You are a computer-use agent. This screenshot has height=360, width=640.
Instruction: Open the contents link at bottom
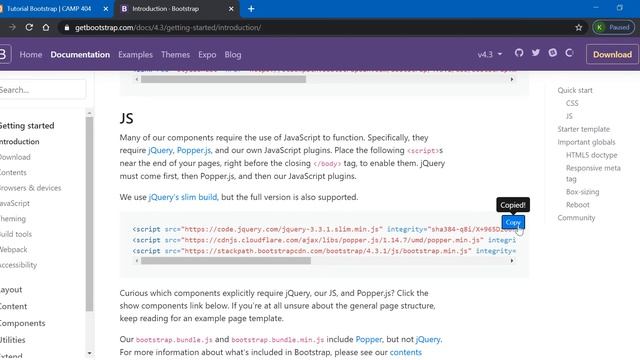(406, 352)
